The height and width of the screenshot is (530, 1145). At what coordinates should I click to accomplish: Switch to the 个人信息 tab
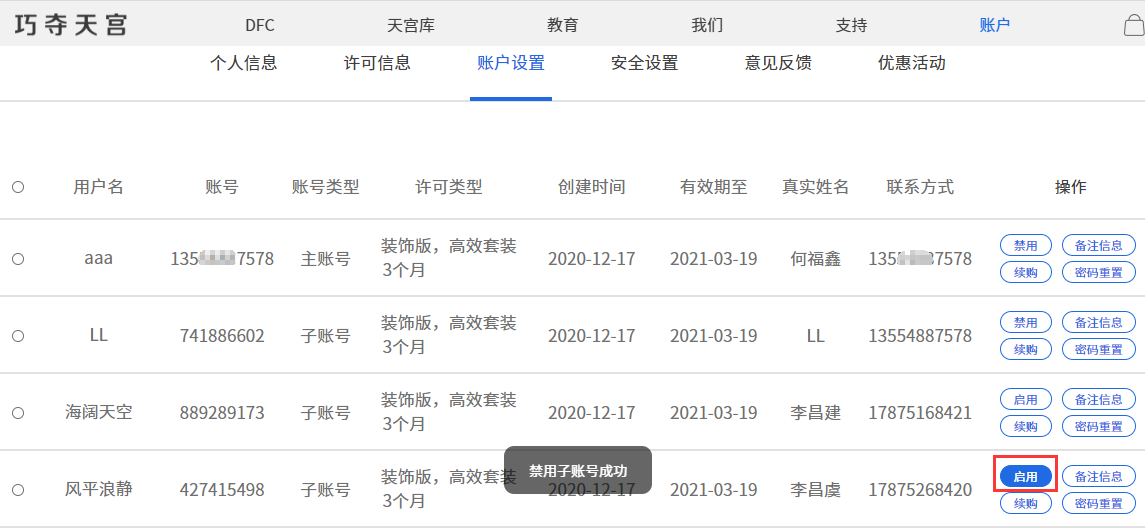pyautogui.click(x=243, y=64)
